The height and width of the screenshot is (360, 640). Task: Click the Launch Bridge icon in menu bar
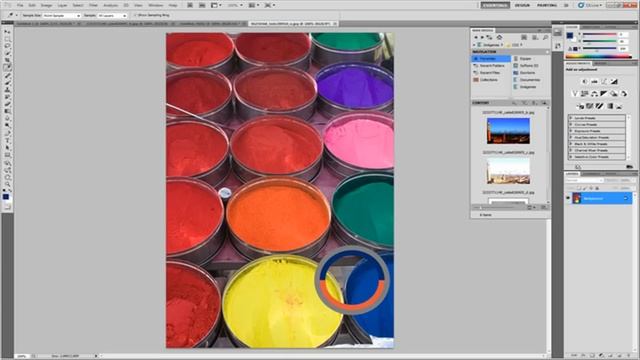tap(190, 5)
